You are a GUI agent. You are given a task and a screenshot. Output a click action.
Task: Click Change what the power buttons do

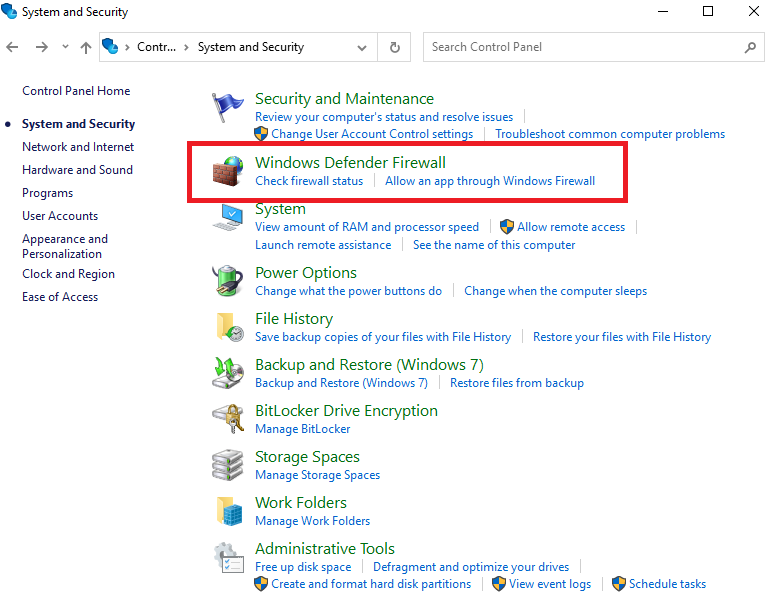coord(348,291)
